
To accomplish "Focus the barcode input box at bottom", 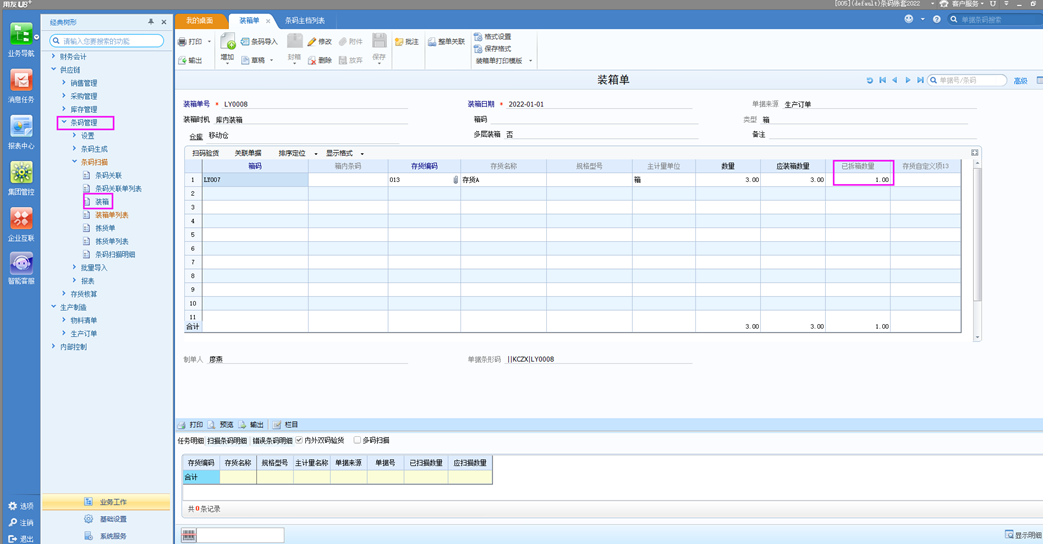I will [240, 535].
